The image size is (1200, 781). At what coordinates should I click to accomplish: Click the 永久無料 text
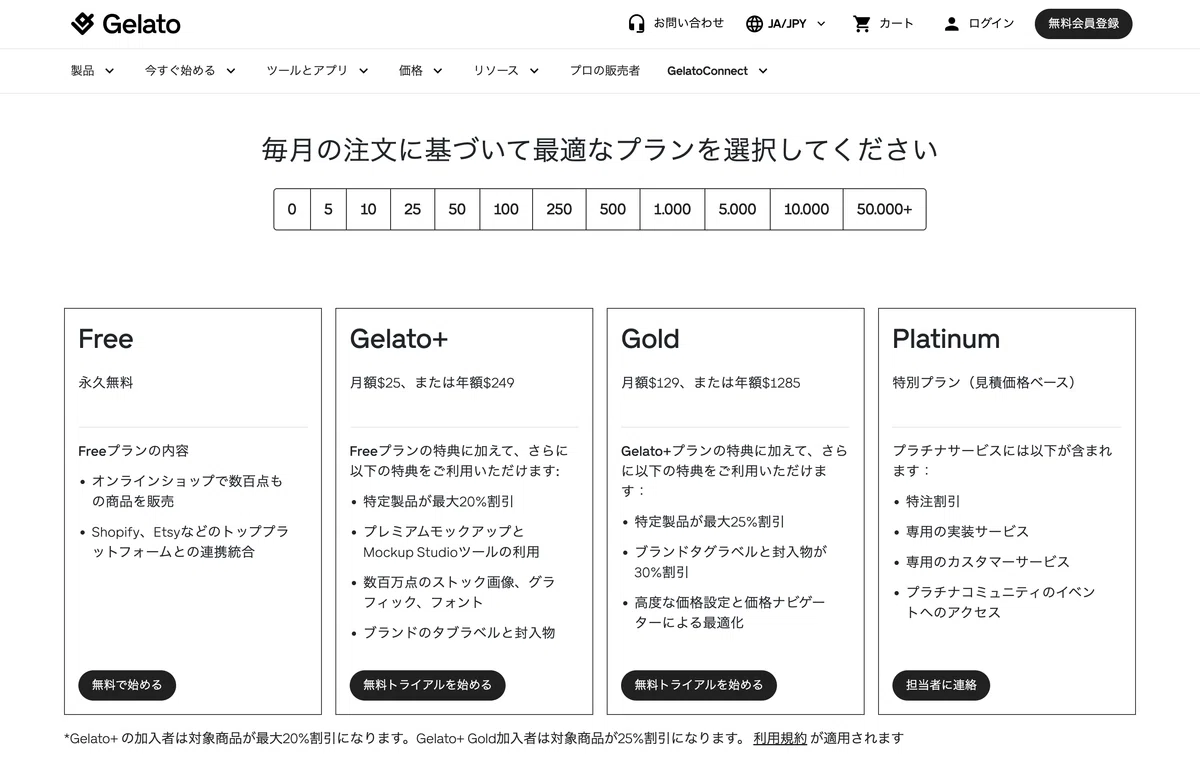click(105, 382)
